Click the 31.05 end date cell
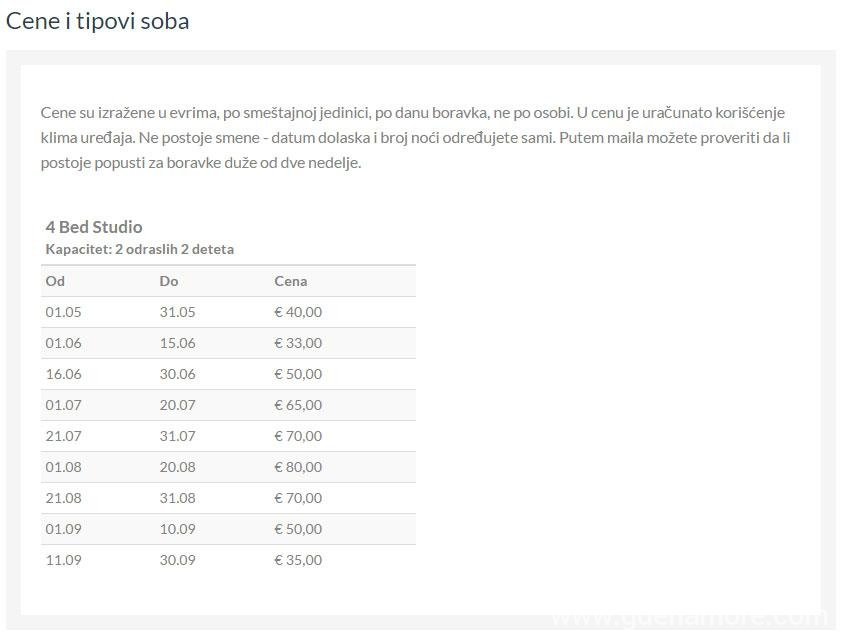 pyautogui.click(x=178, y=312)
